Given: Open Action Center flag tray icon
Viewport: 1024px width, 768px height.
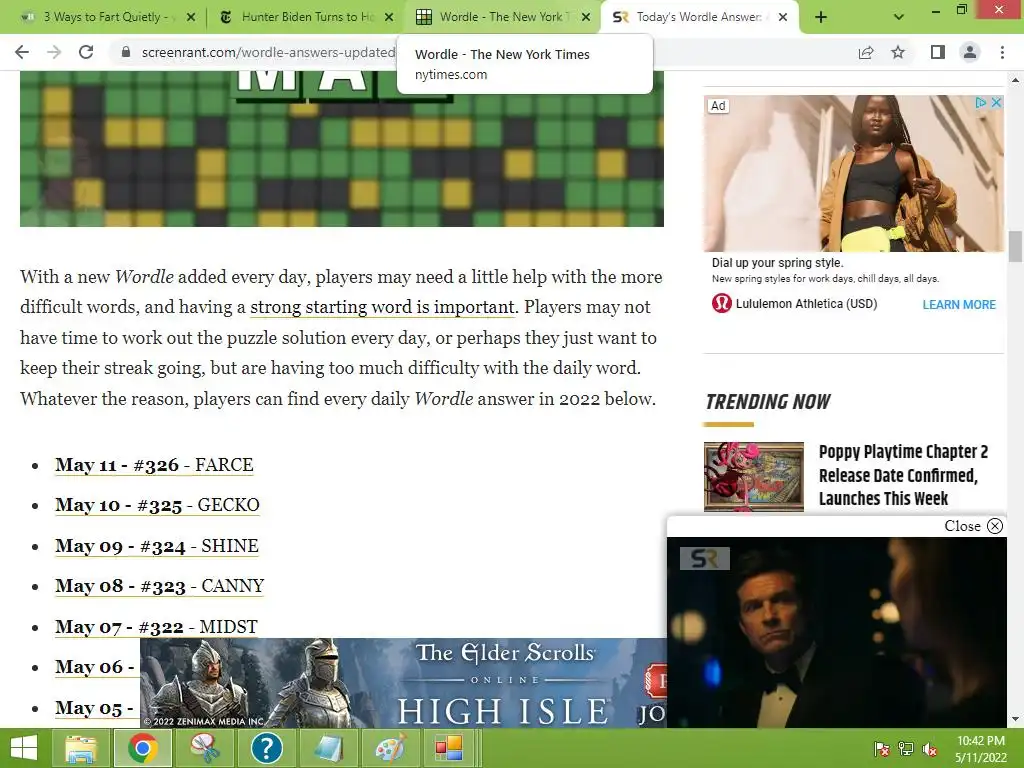Looking at the screenshot, I should [x=882, y=749].
